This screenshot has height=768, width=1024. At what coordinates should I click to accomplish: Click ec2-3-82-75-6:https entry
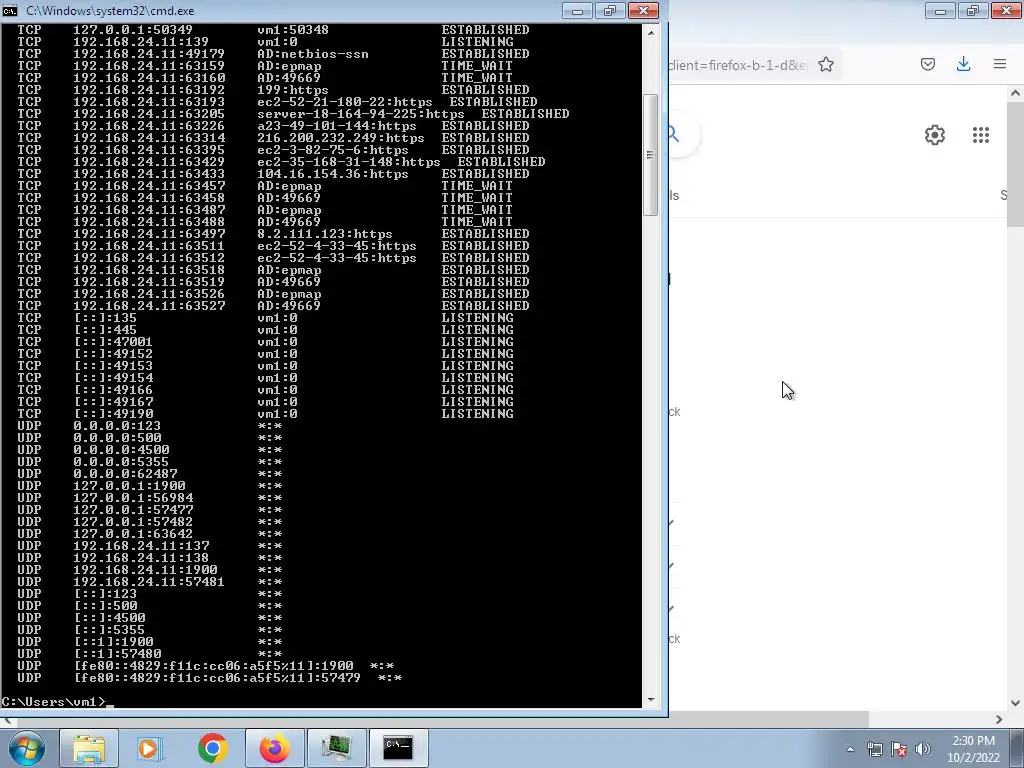332,150
